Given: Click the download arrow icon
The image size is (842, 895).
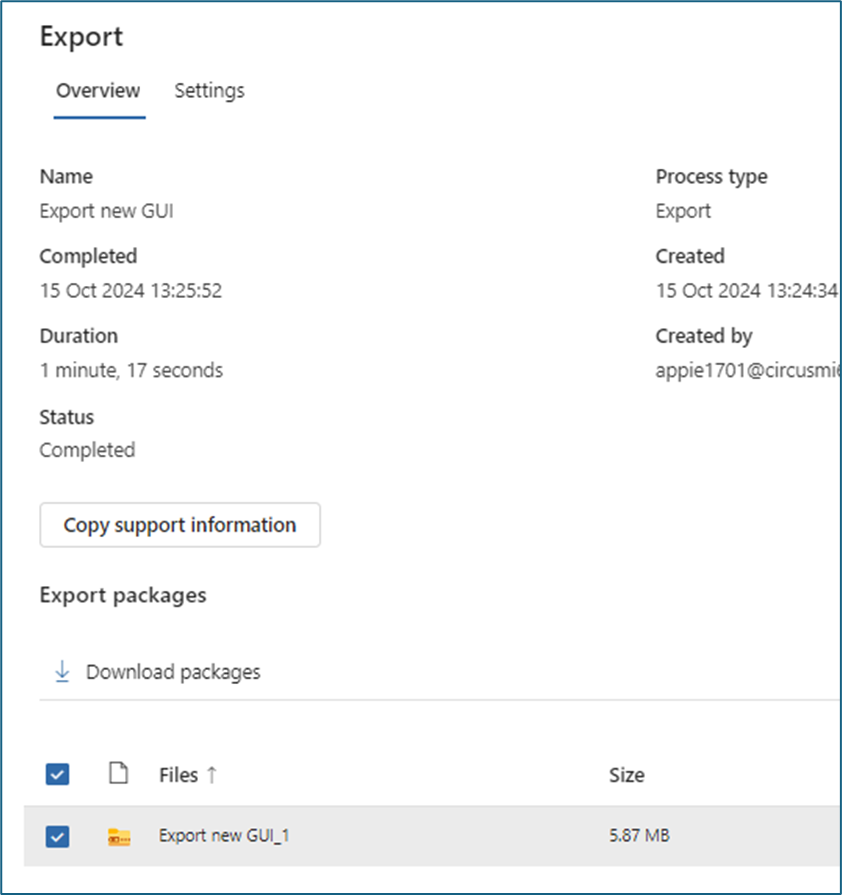Looking at the screenshot, I should [x=62, y=672].
